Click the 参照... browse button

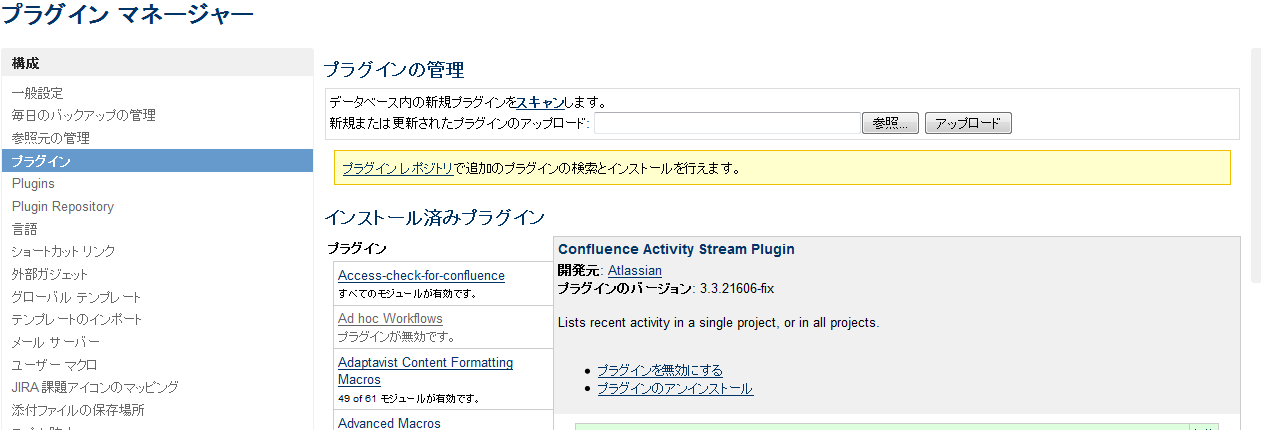click(891, 123)
